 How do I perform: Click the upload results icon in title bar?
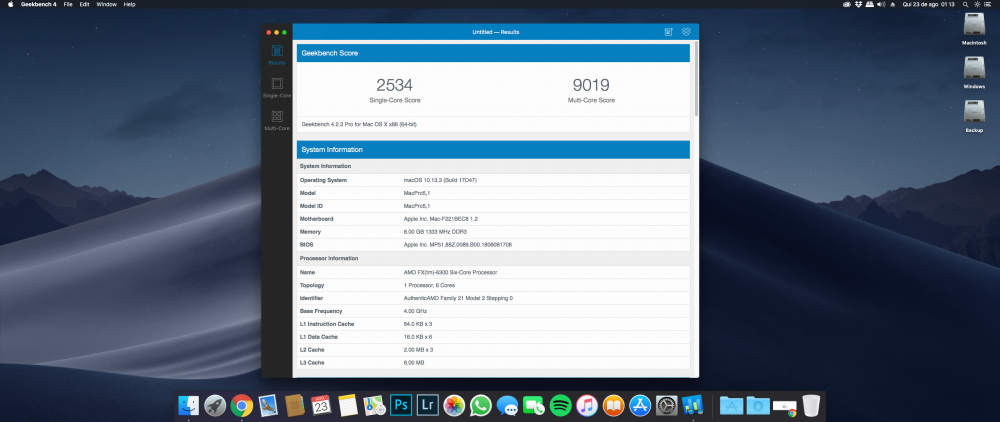[668, 32]
